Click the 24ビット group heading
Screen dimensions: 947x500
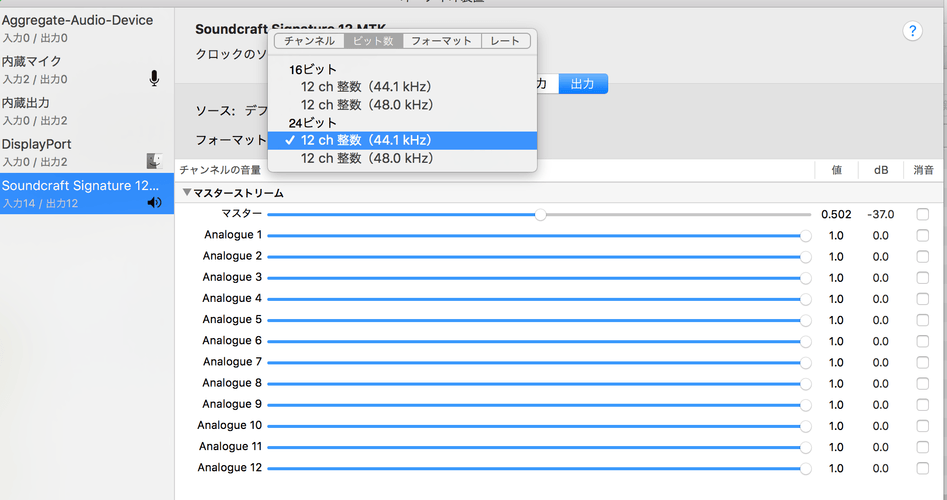tap(313, 123)
